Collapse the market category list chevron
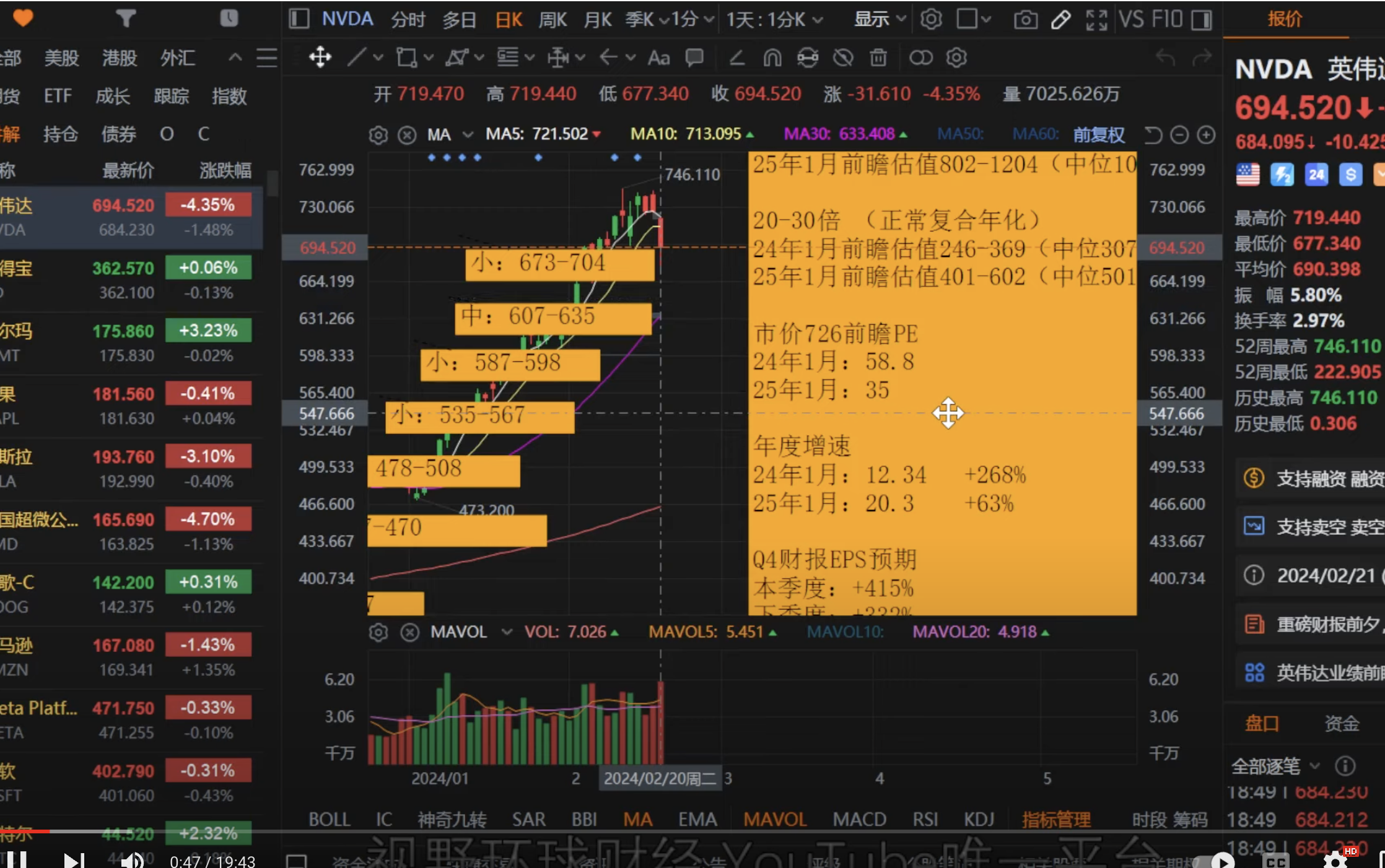1385x868 pixels. coord(235,58)
